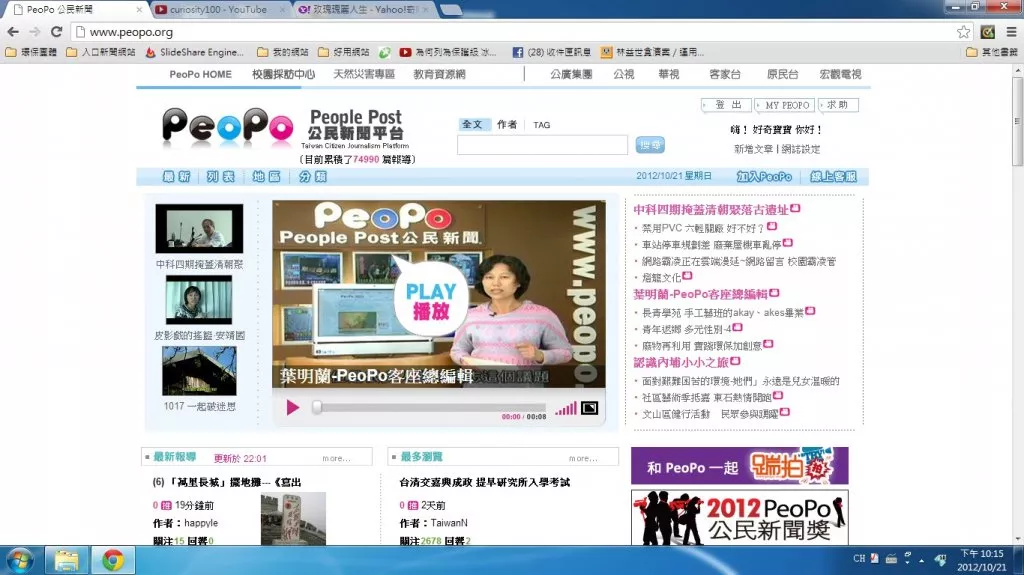Click the extension icon beside star
The image size is (1024, 575).
(987, 31)
